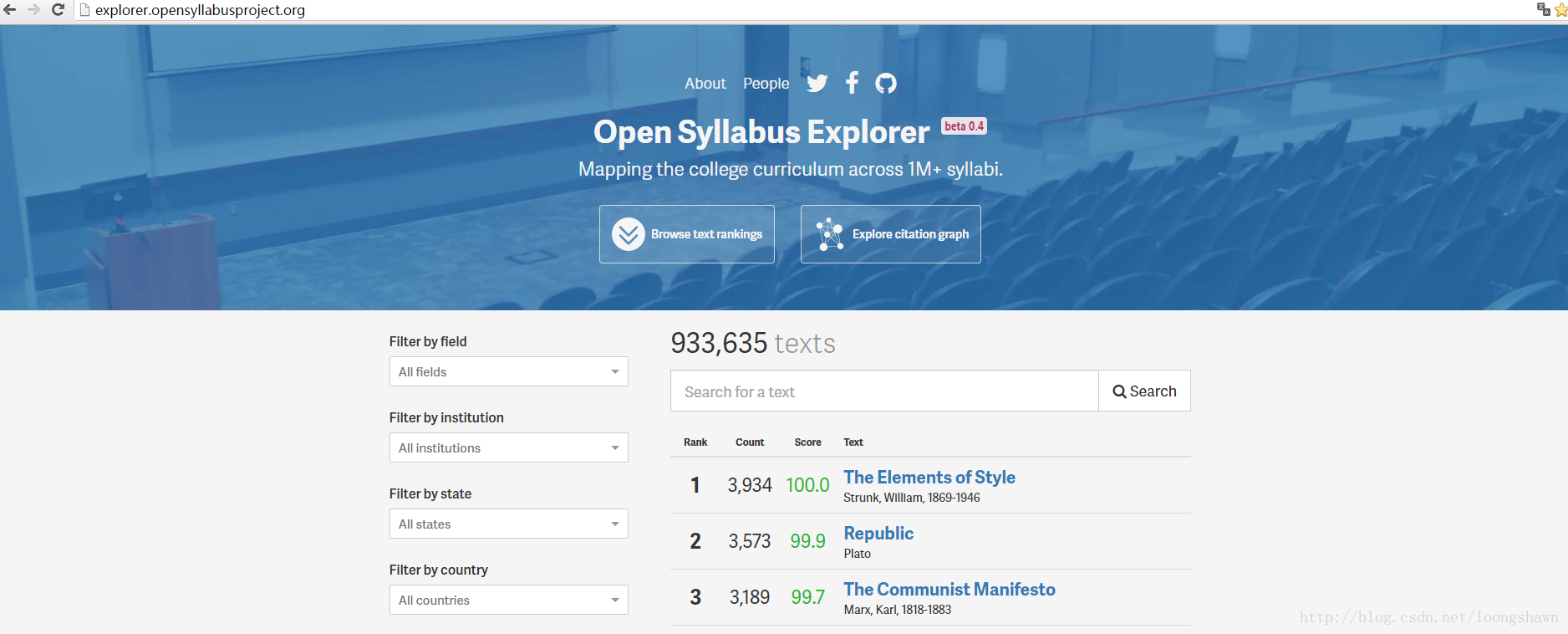Viewport: 1568px width, 634px height.
Task: Open the GitHub link icon
Action: (x=886, y=83)
